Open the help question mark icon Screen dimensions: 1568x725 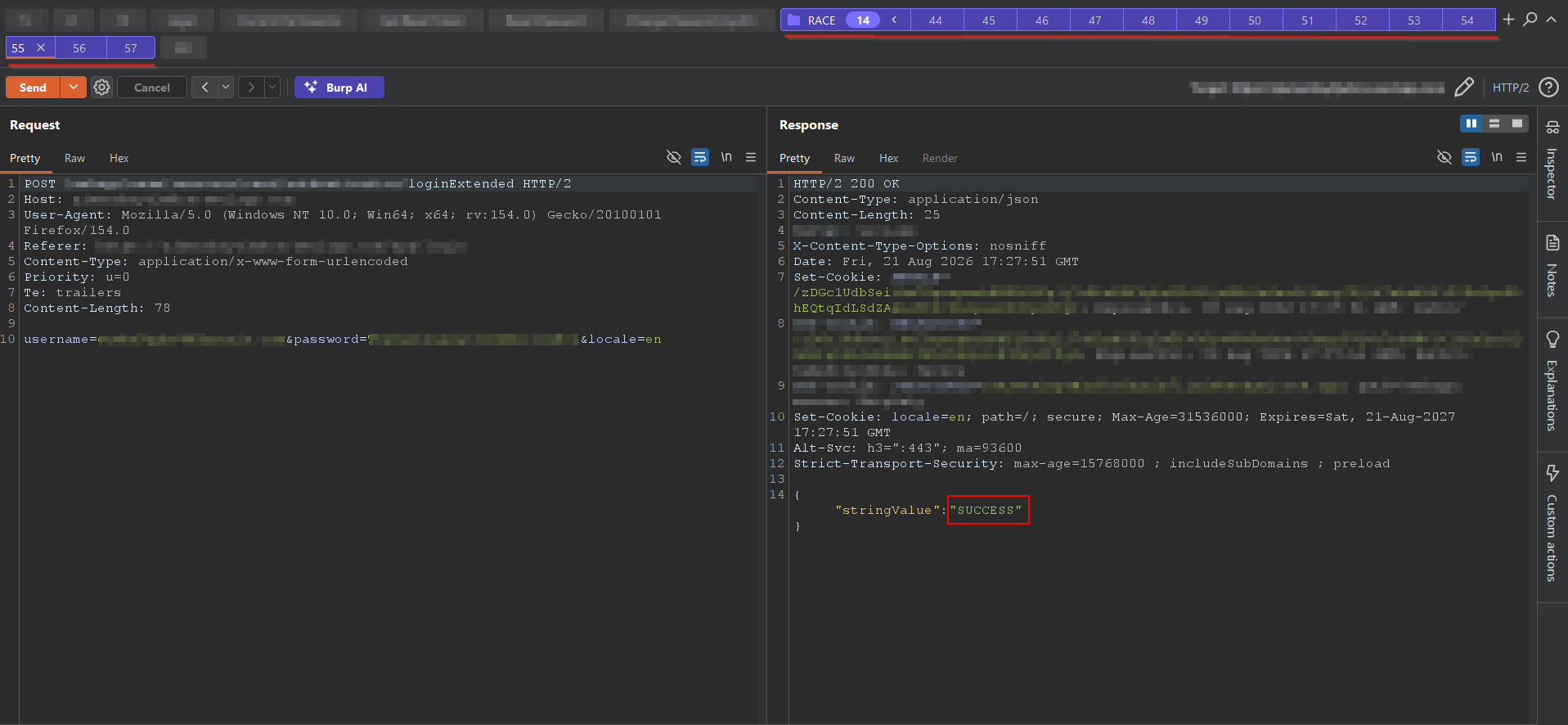pyautogui.click(x=1548, y=88)
